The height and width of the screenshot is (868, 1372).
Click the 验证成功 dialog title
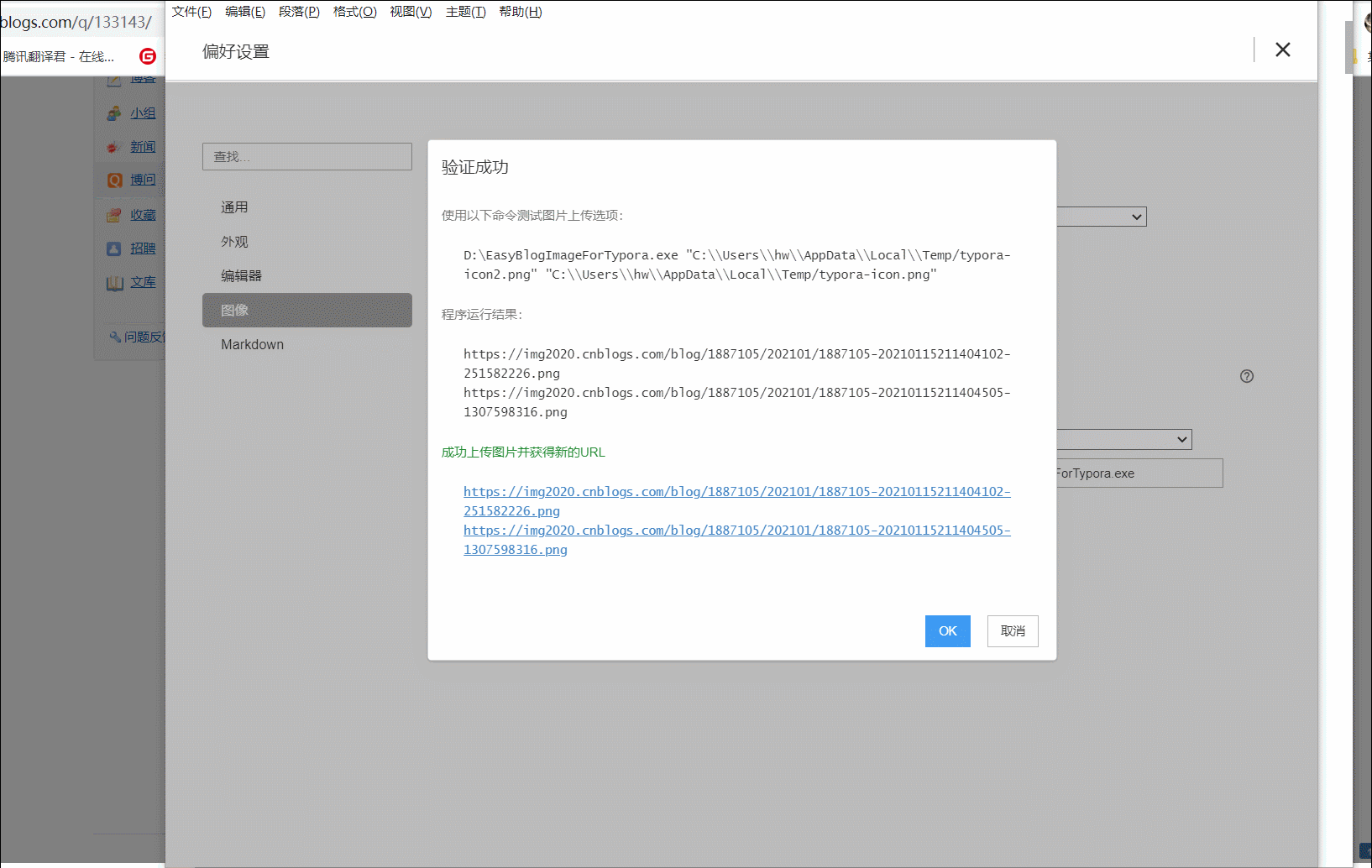tap(475, 167)
